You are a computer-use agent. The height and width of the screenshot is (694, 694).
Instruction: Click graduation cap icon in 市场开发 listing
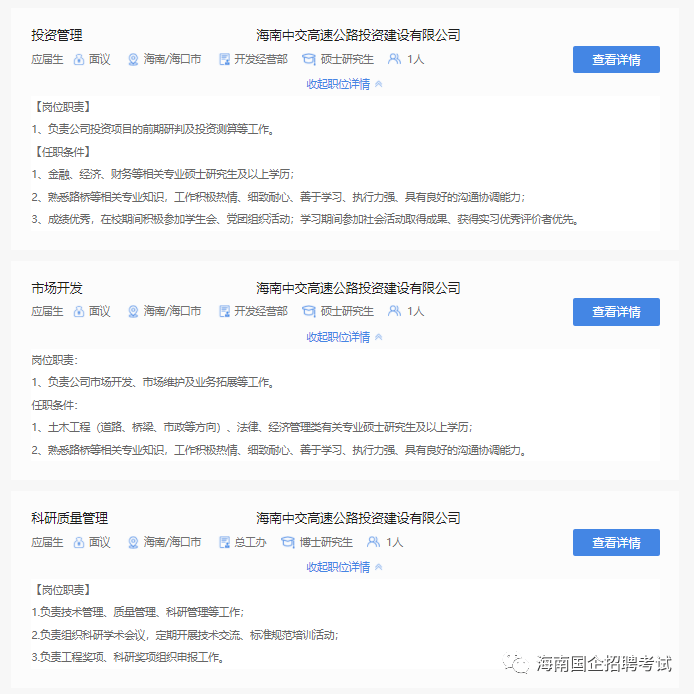pos(309,312)
